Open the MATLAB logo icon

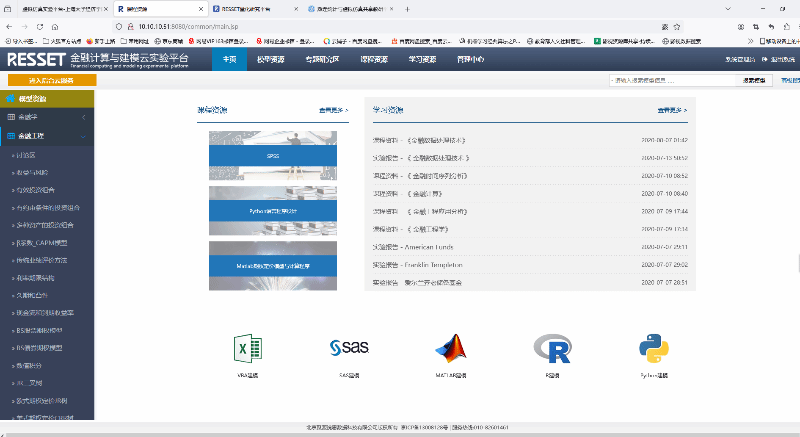(451, 348)
